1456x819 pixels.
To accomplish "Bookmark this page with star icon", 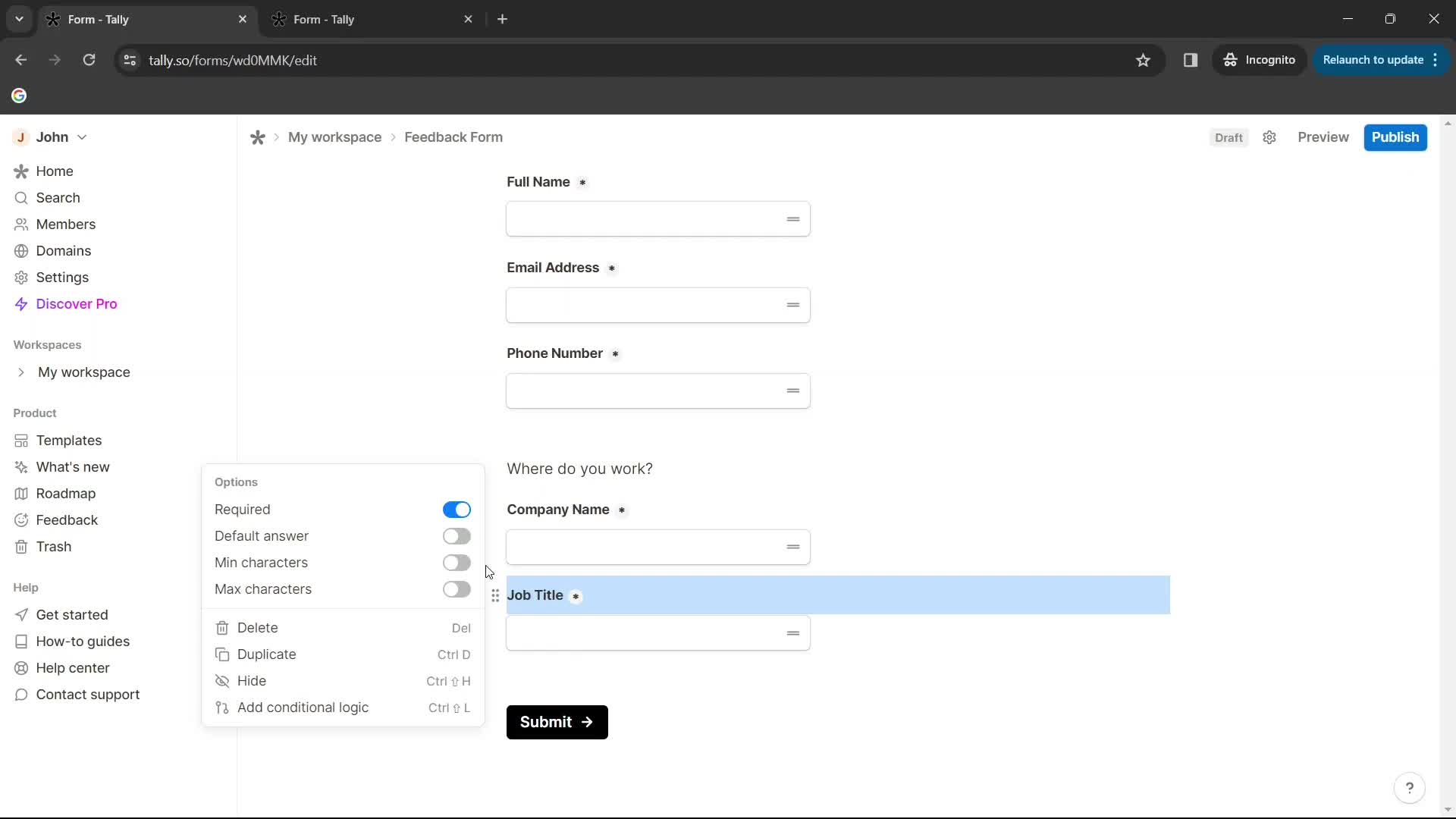I will point(1144,60).
